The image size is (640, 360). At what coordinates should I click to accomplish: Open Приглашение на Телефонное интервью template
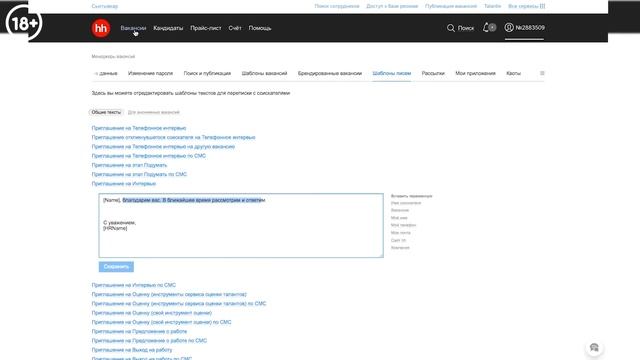click(x=139, y=128)
